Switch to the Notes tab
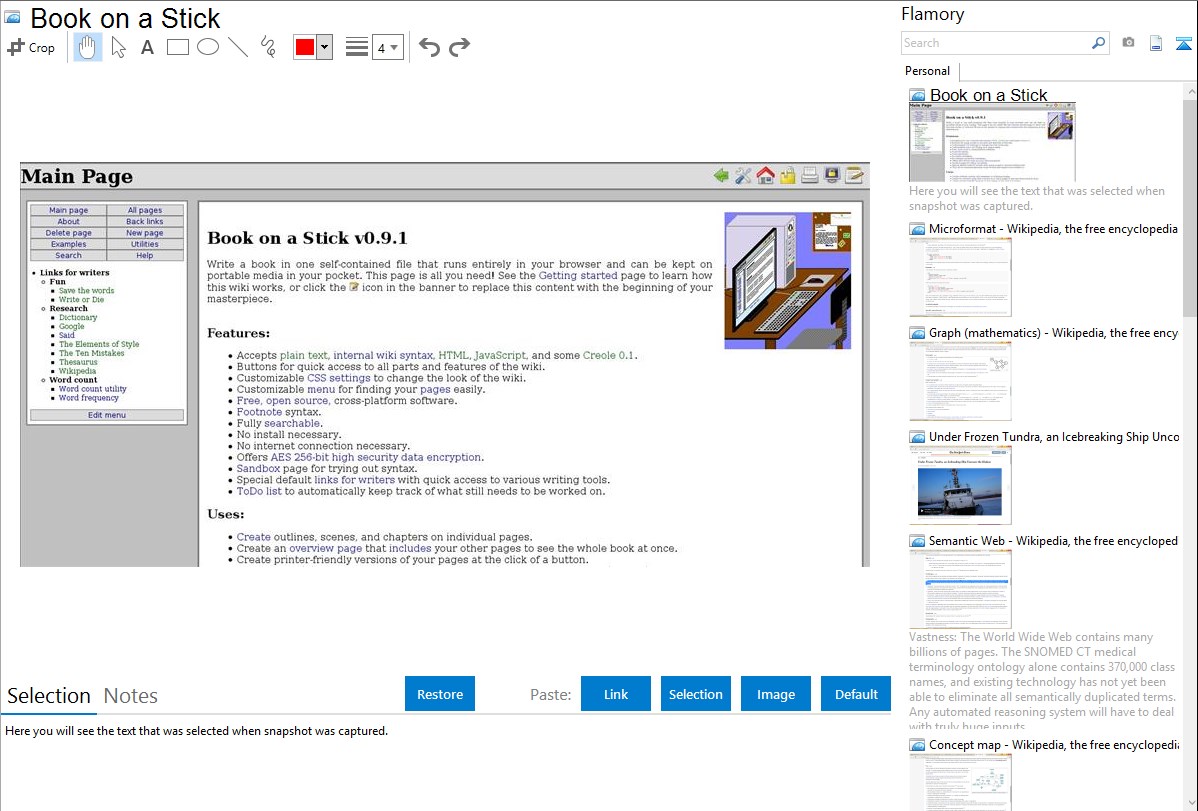Image resolution: width=1198 pixels, height=811 pixels. coord(131,696)
